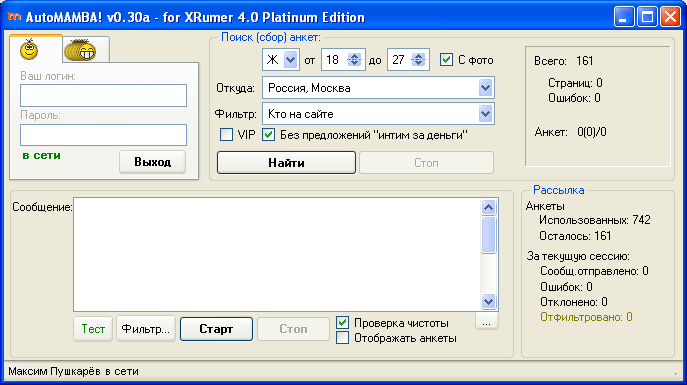The width and height of the screenshot is (687, 385).
Task: Click the scroll down arrow in message box
Action: (x=488, y=301)
